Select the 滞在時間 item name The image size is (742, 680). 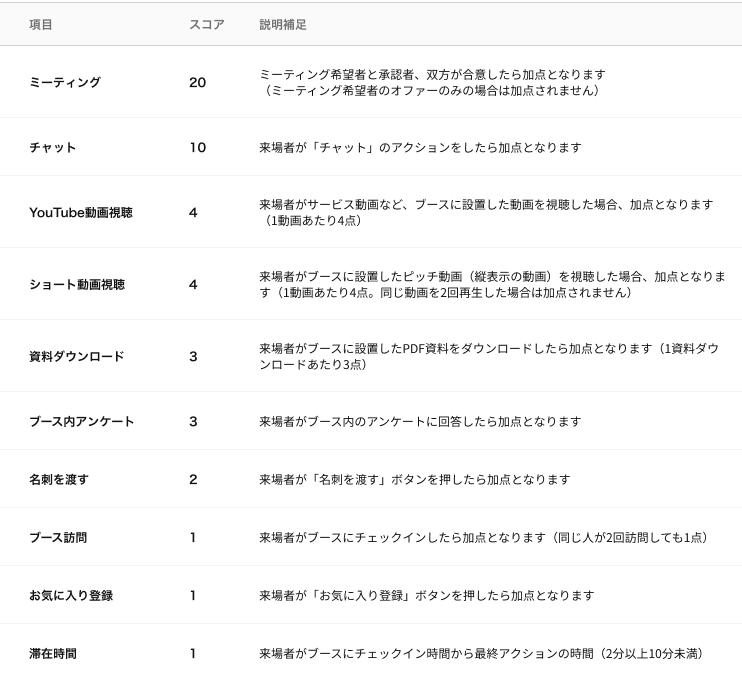(x=53, y=654)
